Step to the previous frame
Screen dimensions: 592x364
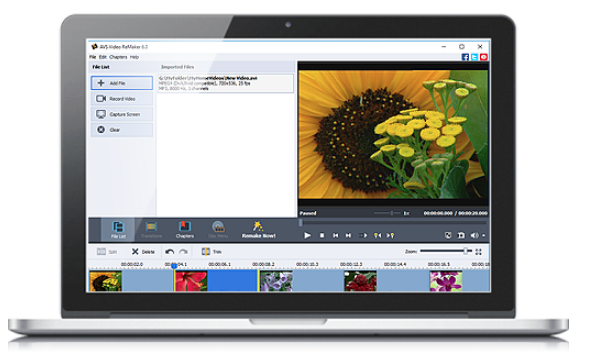point(335,235)
